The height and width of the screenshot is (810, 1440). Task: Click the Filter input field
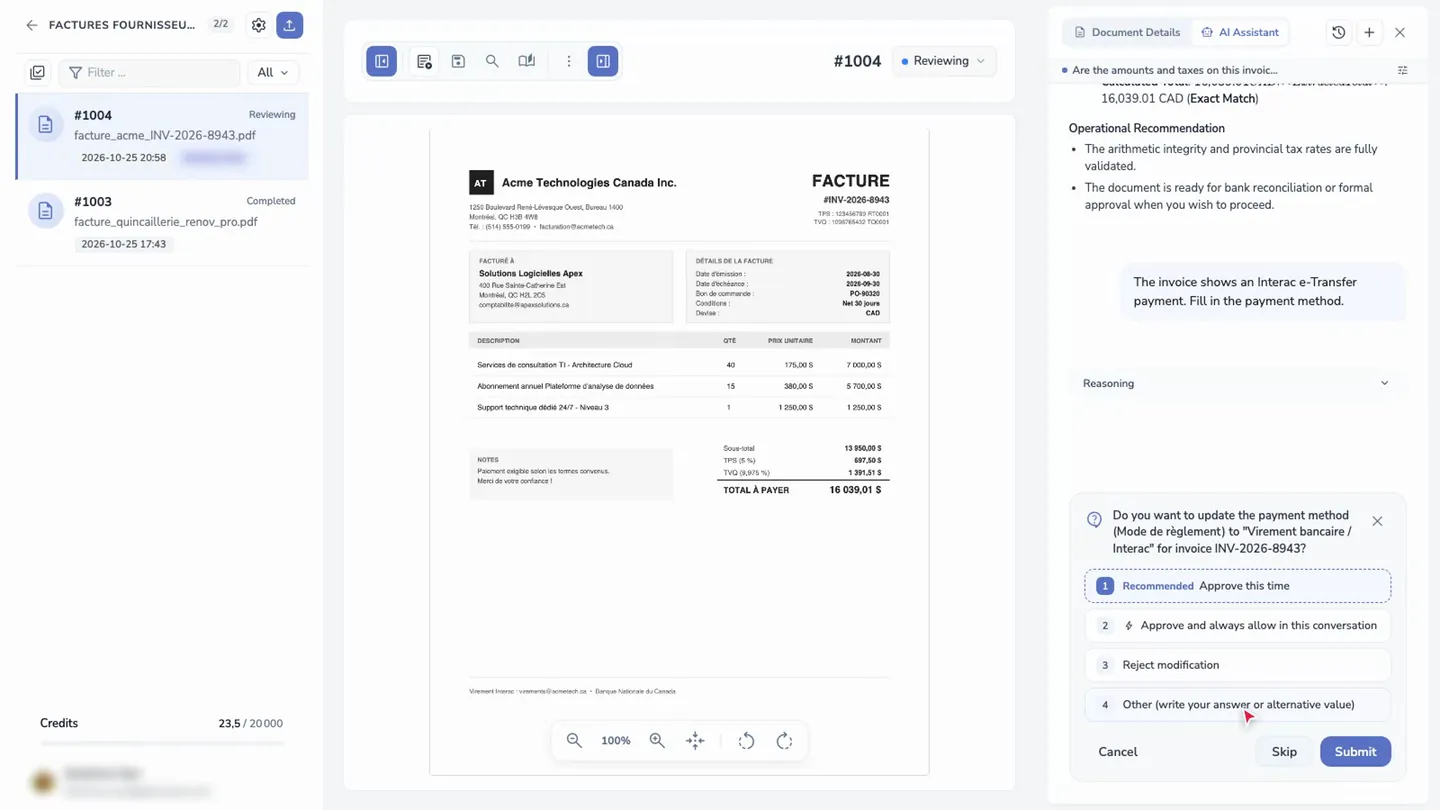click(x=150, y=72)
